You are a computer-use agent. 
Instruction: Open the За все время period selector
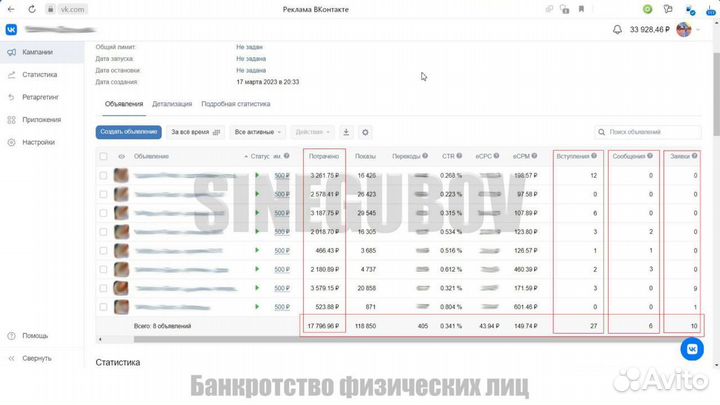pyautogui.click(x=195, y=132)
